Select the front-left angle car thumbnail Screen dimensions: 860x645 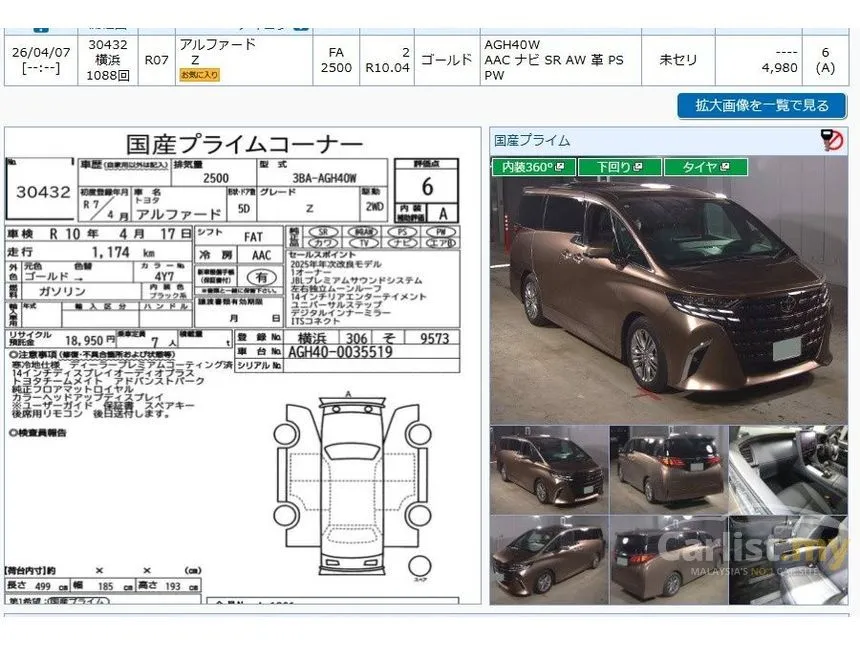tap(549, 470)
